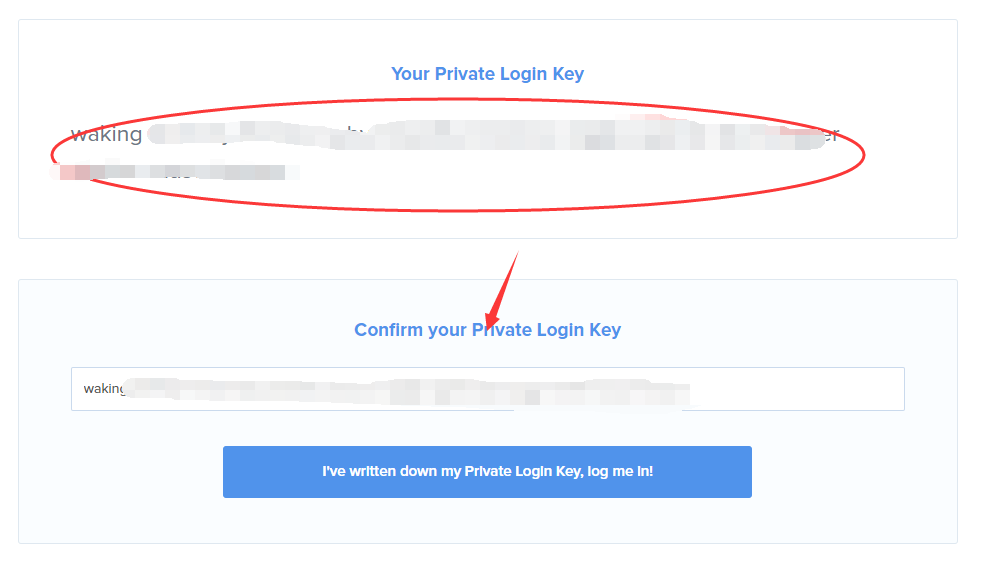This screenshot has height=580, width=986.
Task: Click the Confirm Private Login Key input field
Action: (x=487, y=389)
